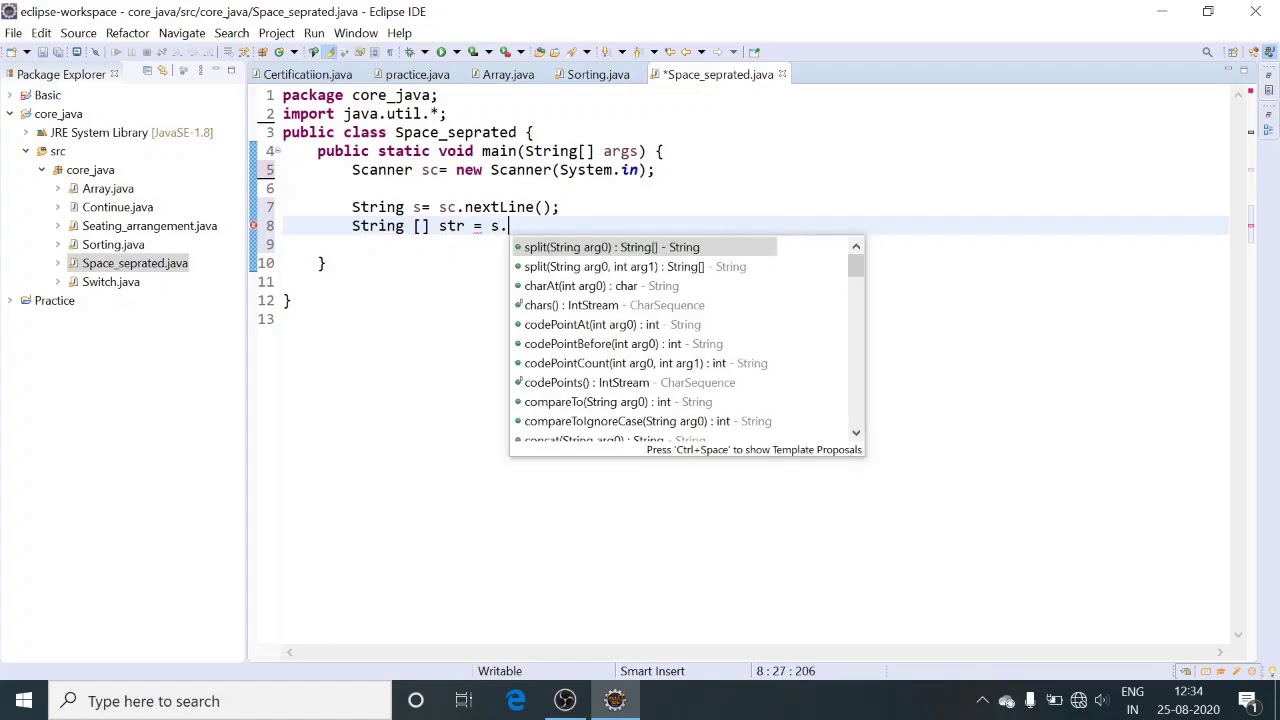
Task: Select Continue.java in Package Explorer
Action: tap(118, 207)
